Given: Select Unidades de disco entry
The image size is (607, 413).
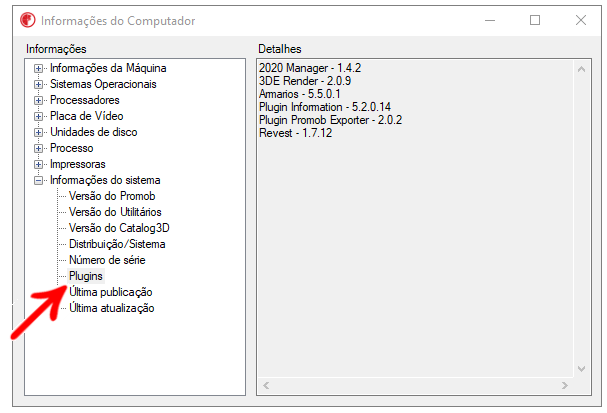Looking at the screenshot, I should [93, 132].
